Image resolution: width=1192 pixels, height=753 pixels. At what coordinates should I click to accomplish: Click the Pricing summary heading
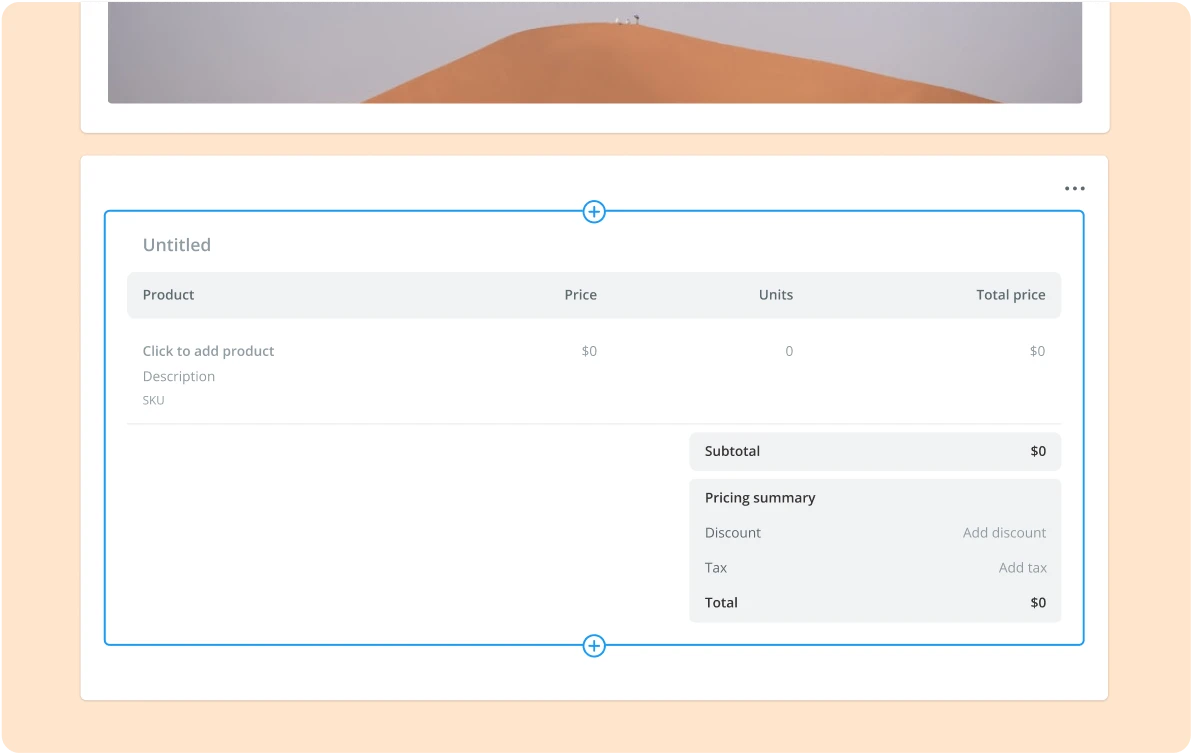[x=759, y=498]
